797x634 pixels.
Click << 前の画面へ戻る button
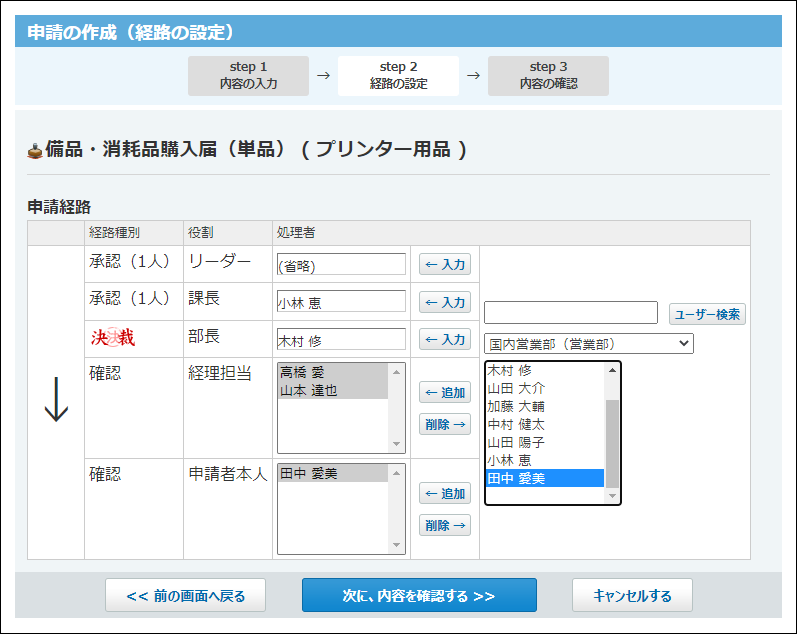[186, 595]
